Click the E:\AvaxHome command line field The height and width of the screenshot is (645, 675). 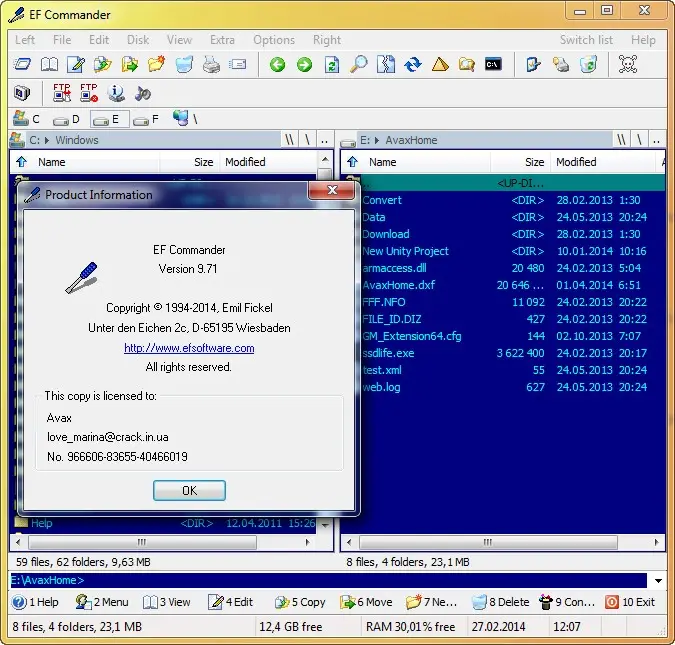pyautogui.click(x=328, y=580)
